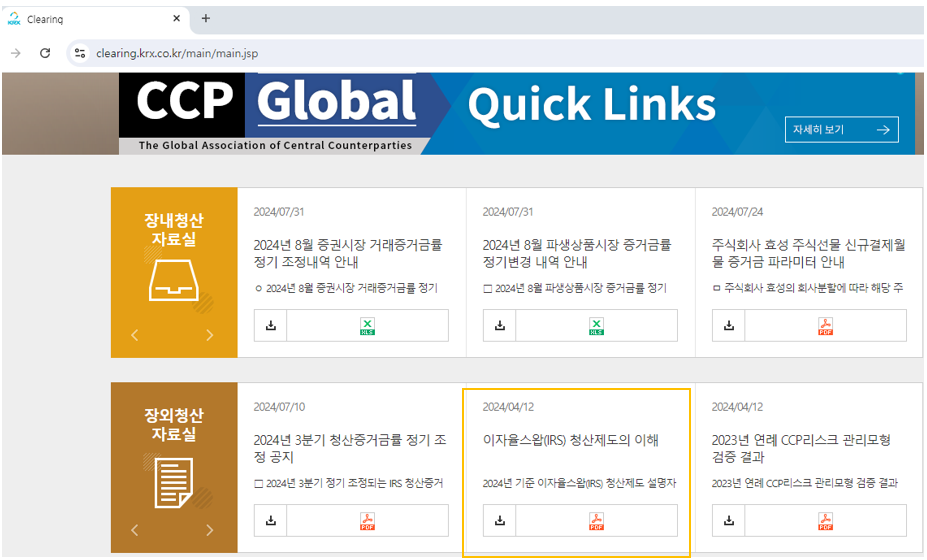Click the address bar URL clearing.krx.co.kr
Screen dimensions: 927x560
[177, 53]
